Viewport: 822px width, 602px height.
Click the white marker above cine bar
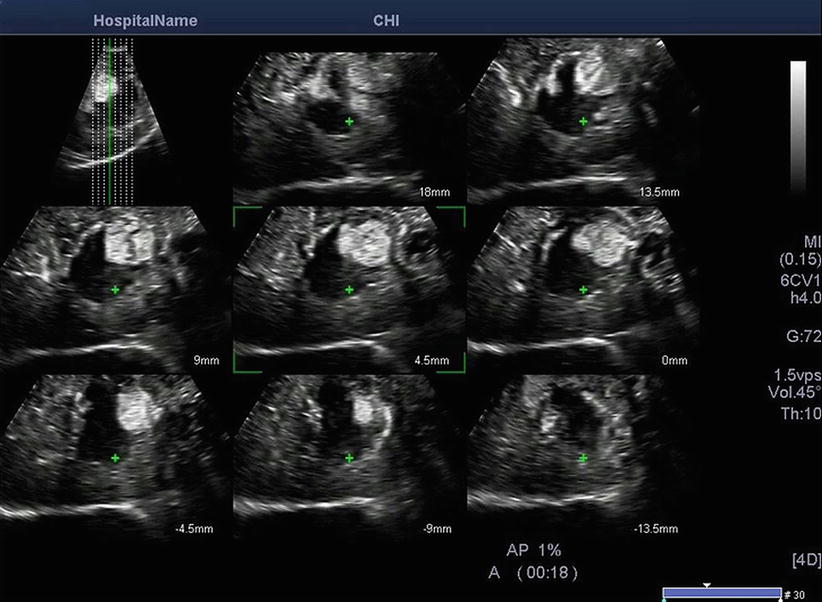click(707, 584)
